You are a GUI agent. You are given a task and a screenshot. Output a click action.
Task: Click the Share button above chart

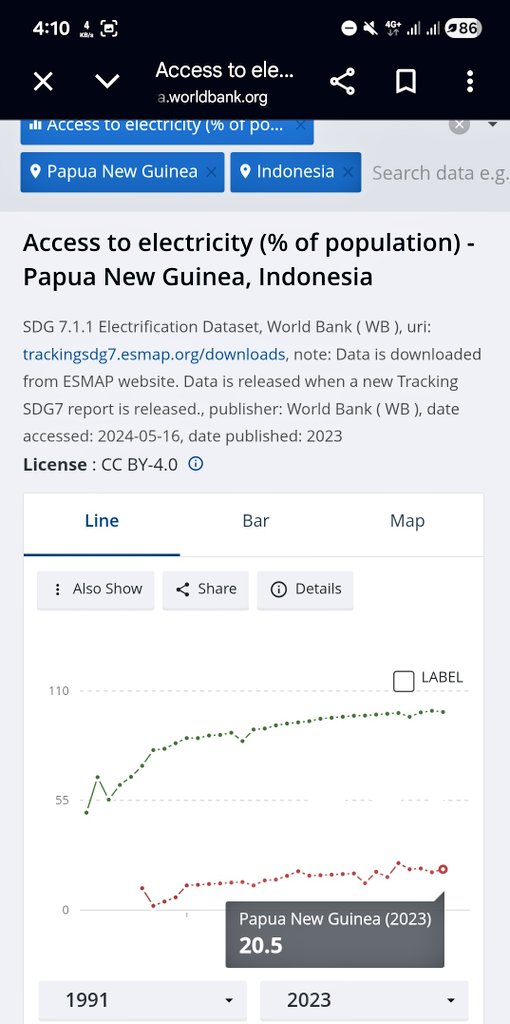coord(206,590)
